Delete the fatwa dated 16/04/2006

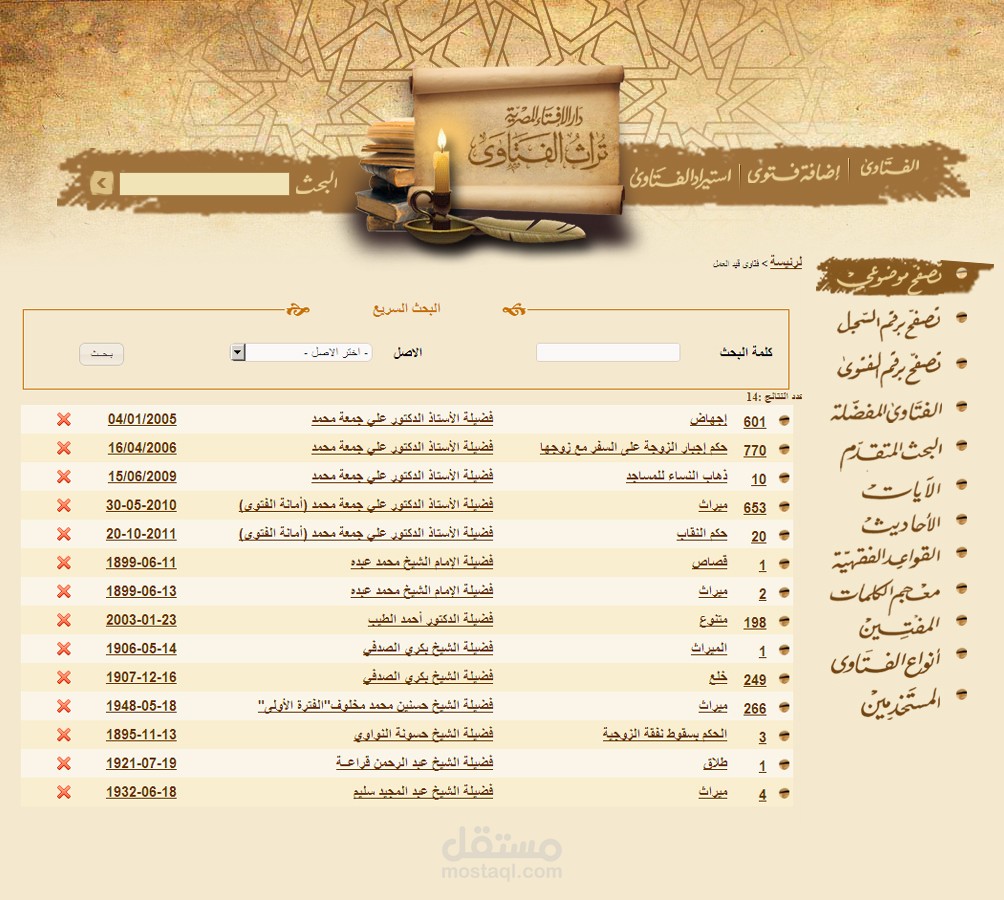pos(63,448)
